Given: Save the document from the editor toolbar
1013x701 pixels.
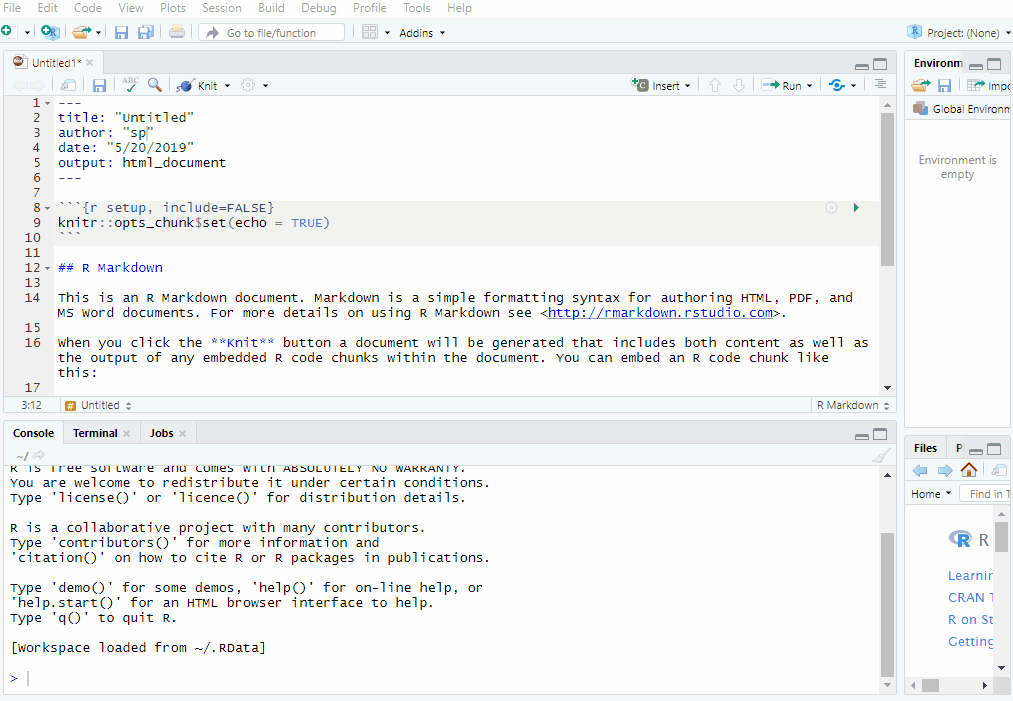Looking at the screenshot, I should click(x=99, y=86).
